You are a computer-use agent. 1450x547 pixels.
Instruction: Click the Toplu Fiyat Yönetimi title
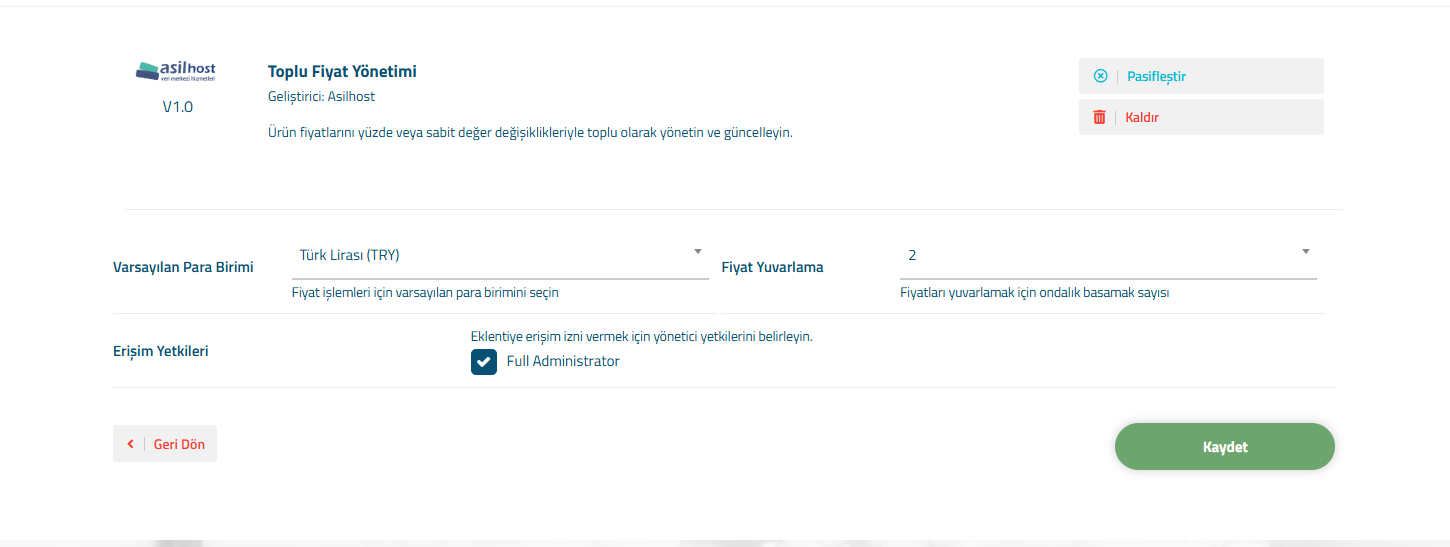(x=342, y=72)
